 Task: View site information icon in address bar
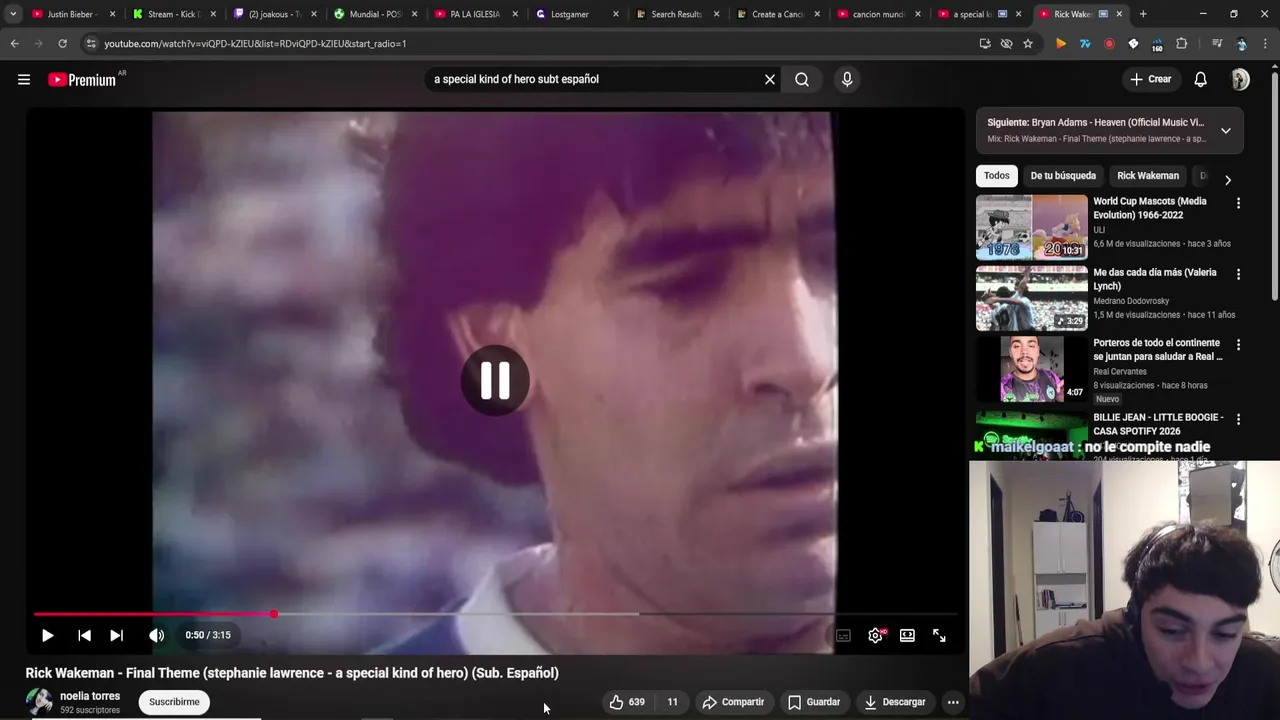(90, 44)
